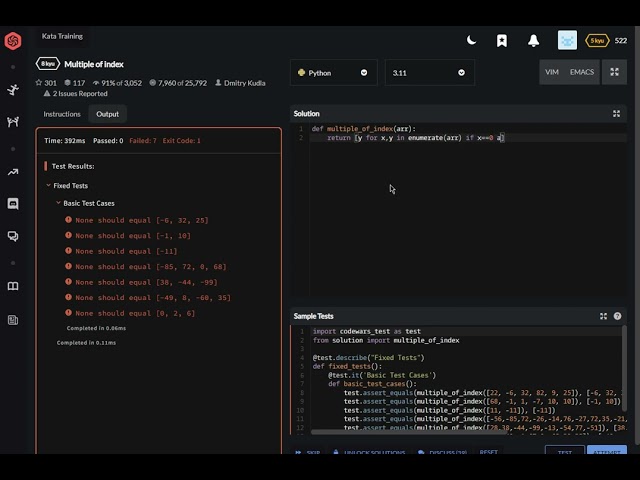Click the 'Passed: 0' status text
This screenshot has width=640, height=480.
tap(108, 140)
